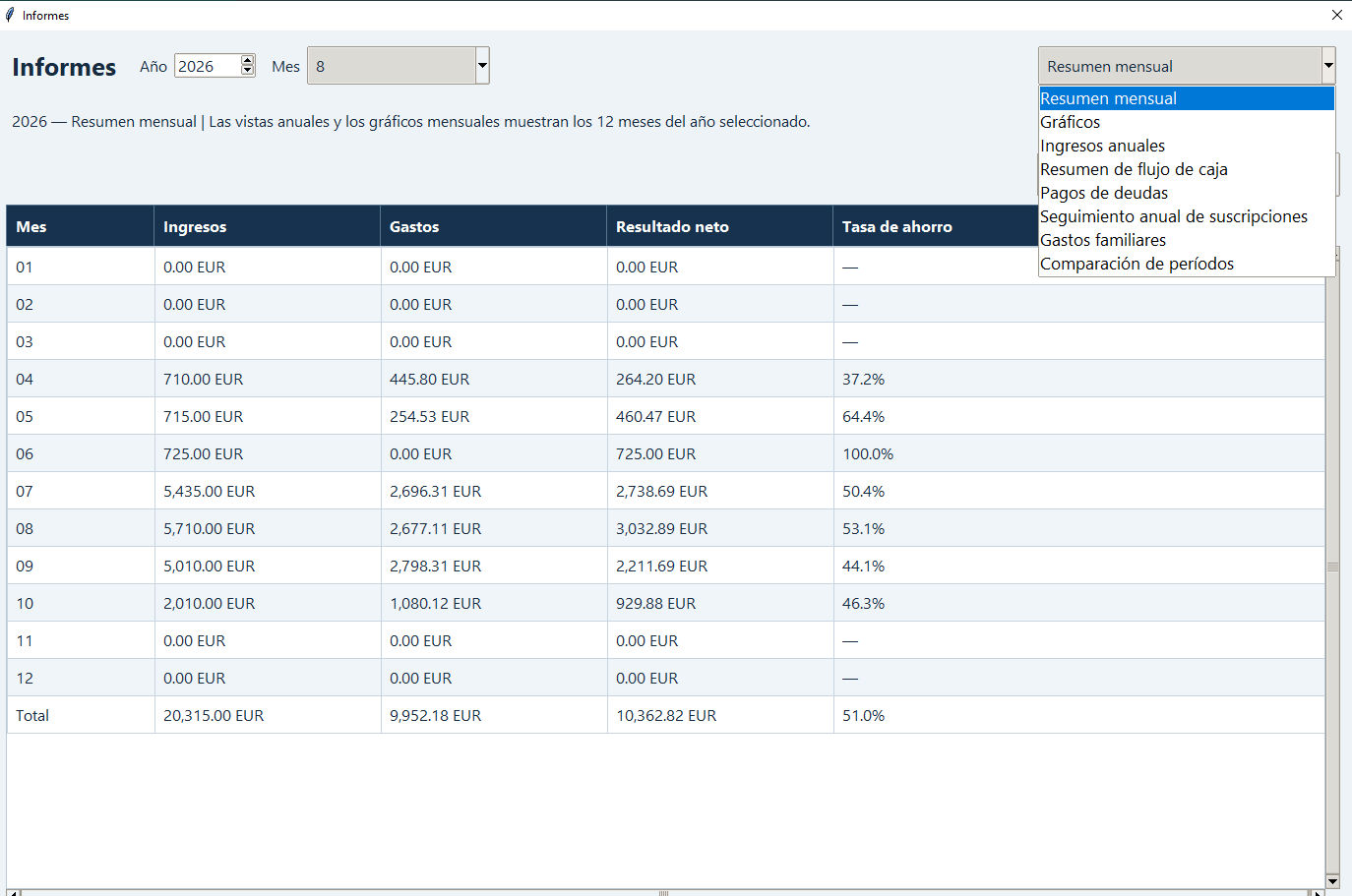Click the Tasa de ahorro column header
Image resolution: width=1352 pixels, height=896 pixels.
935,226
